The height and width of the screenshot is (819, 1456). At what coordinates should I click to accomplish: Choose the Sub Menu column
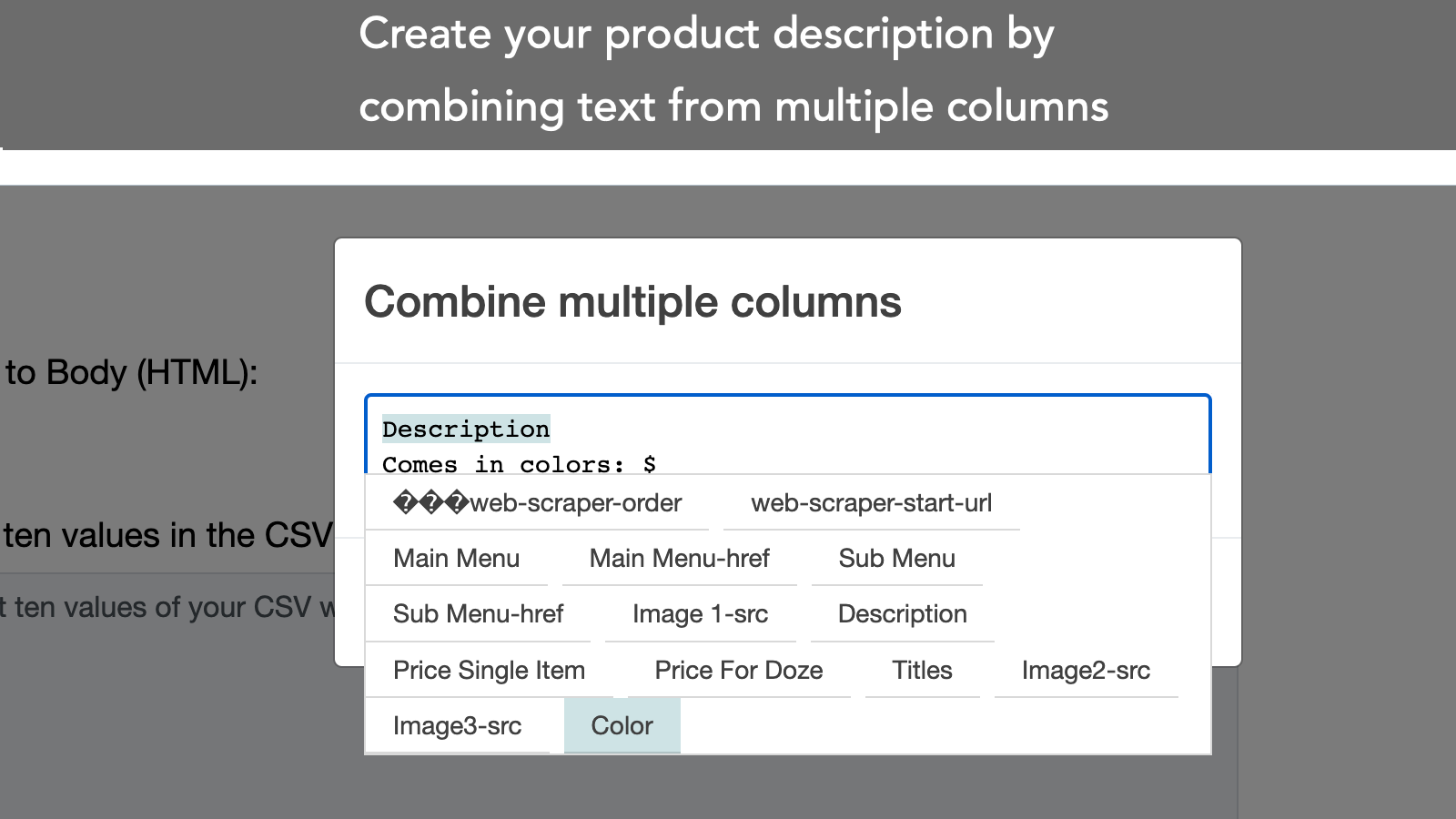click(x=896, y=559)
